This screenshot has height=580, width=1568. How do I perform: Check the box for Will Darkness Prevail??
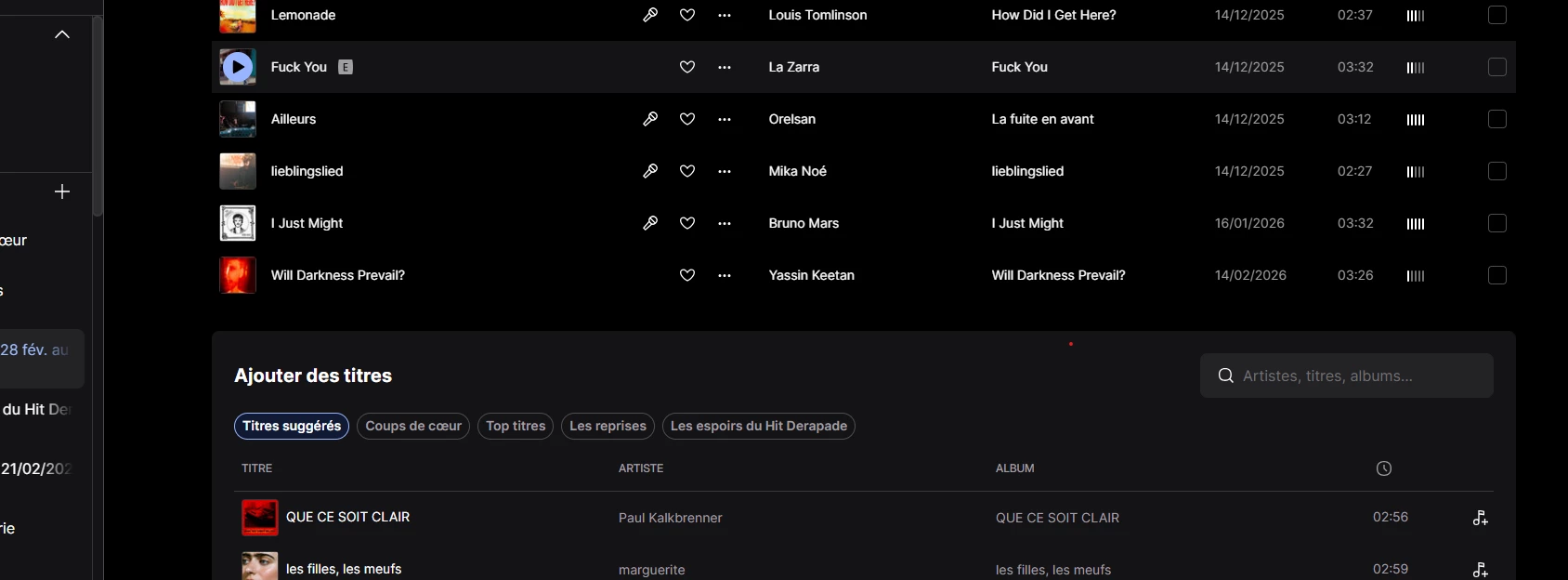click(x=1497, y=275)
